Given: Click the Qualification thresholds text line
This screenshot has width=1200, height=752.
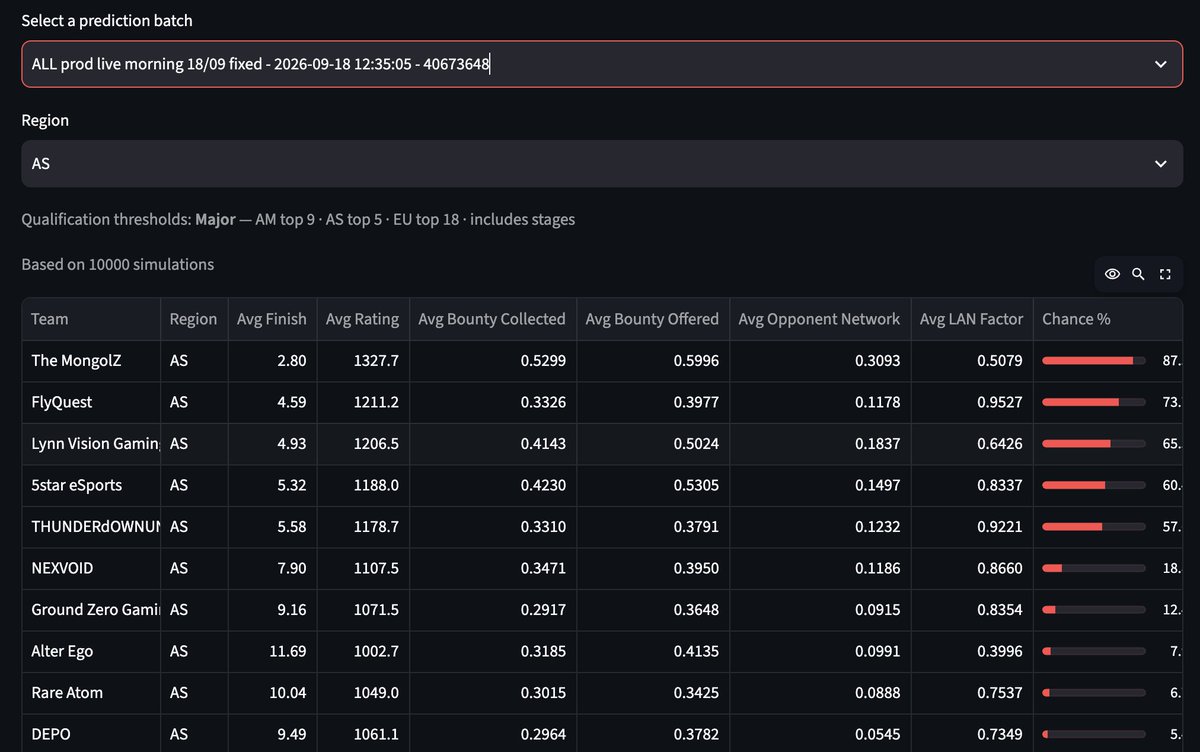Looking at the screenshot, I should [298, 219].
